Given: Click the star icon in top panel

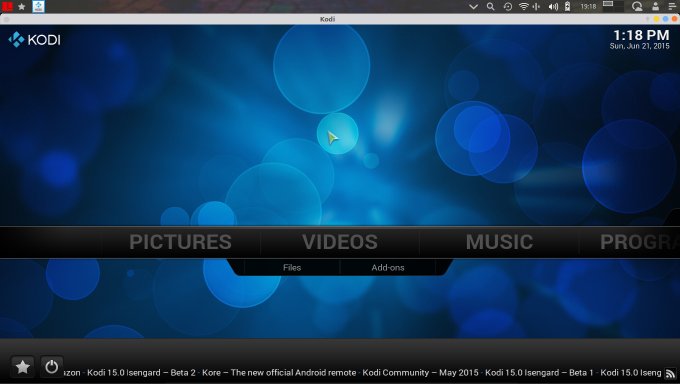Looking at the screenshot, I should tap(22, 7).
